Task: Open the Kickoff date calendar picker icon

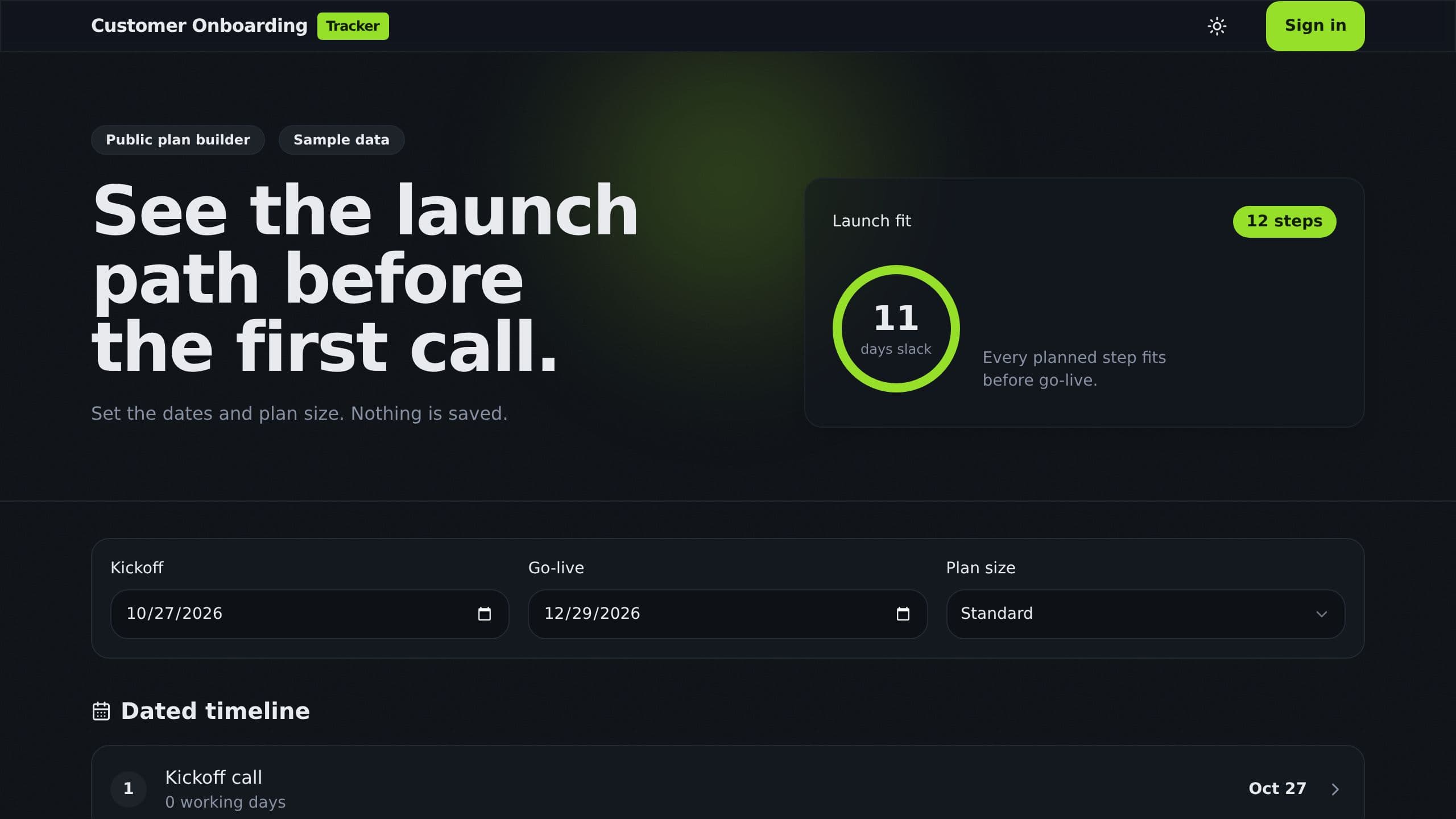Action: (484, 614)
